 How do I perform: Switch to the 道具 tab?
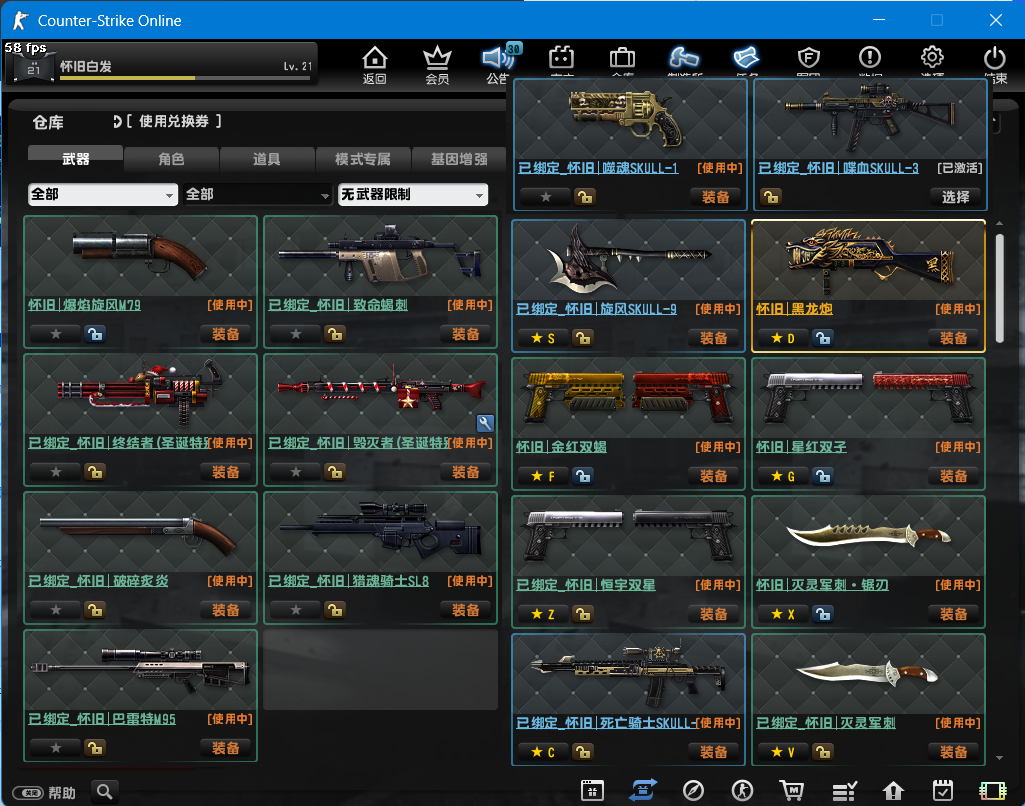[x=267, y=159]
